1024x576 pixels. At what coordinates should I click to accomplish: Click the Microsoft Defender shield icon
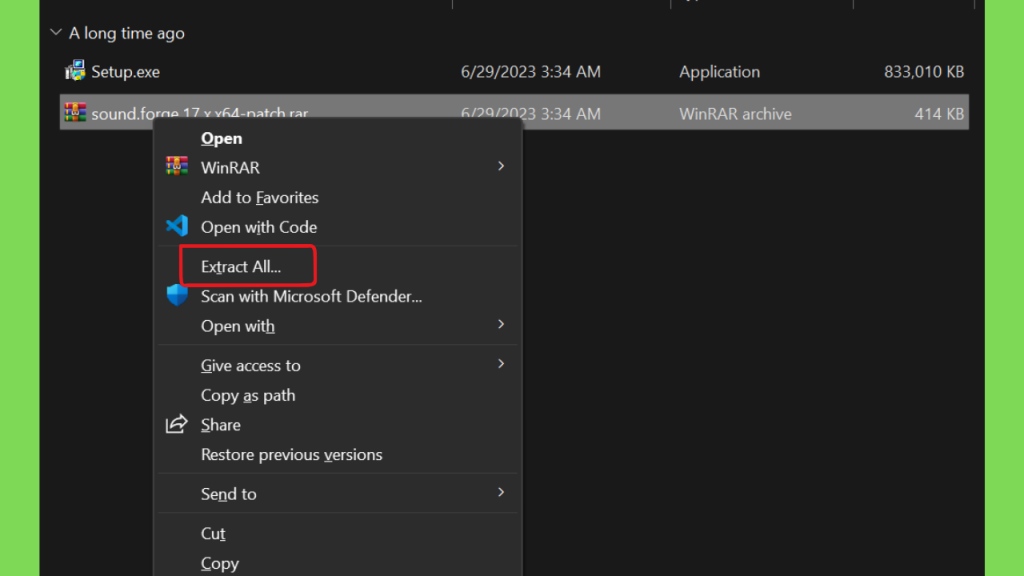[177, 295]
